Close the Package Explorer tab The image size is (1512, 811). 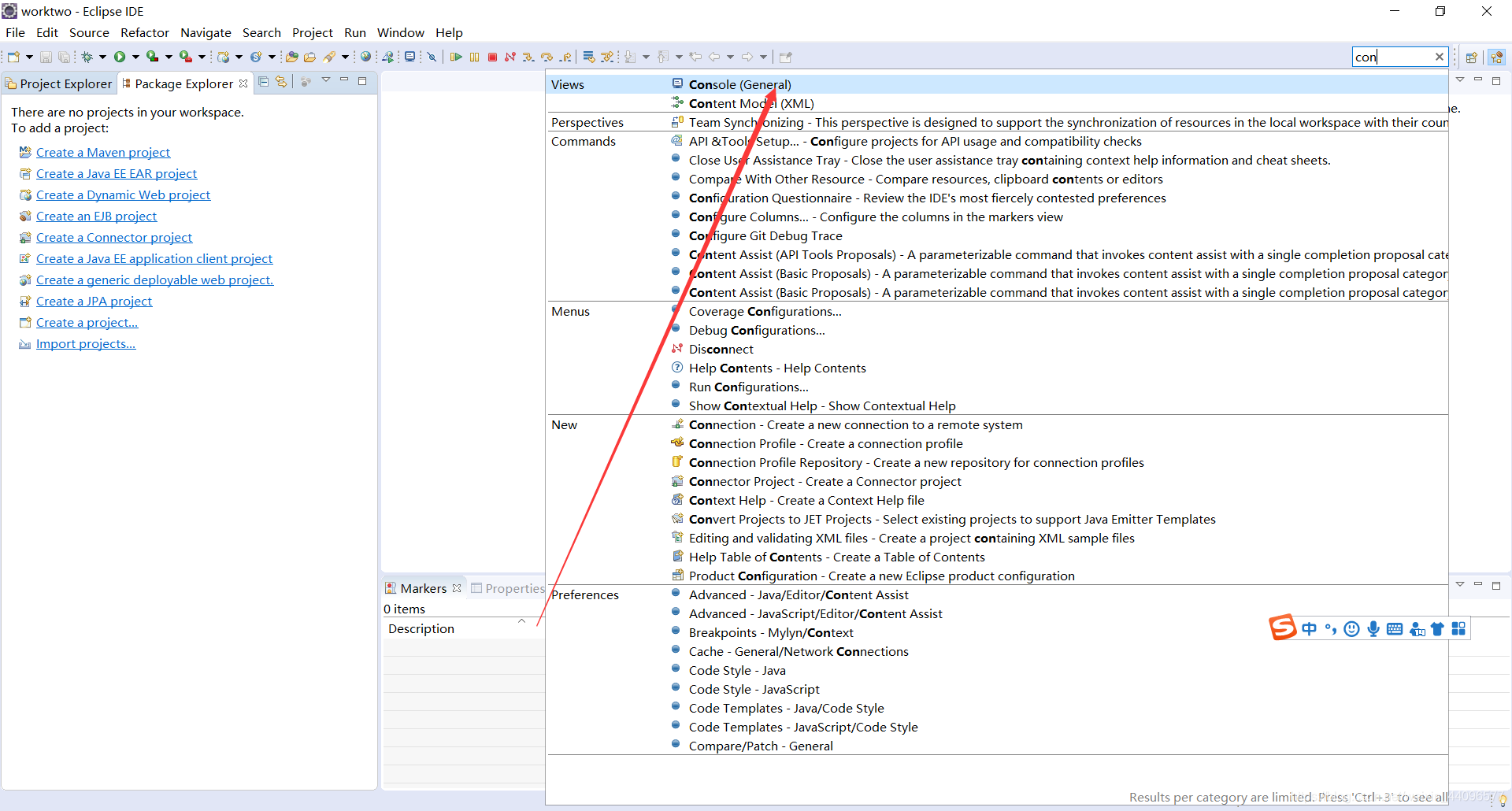coord(243,83)
